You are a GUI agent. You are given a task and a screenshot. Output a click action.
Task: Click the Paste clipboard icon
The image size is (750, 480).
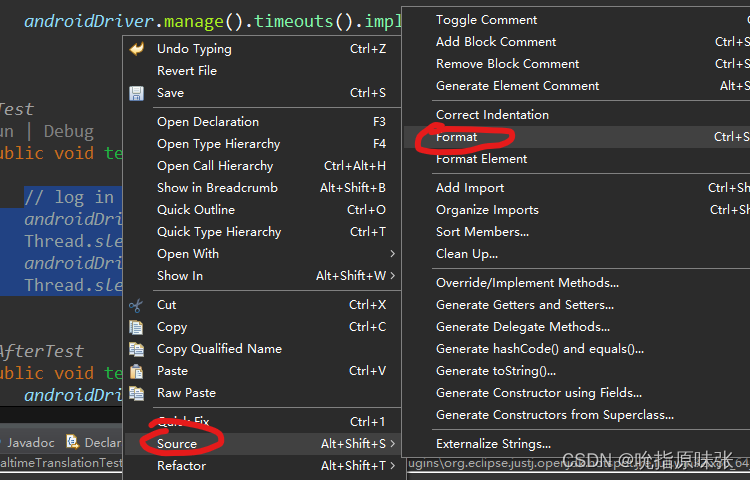(137, 371)
